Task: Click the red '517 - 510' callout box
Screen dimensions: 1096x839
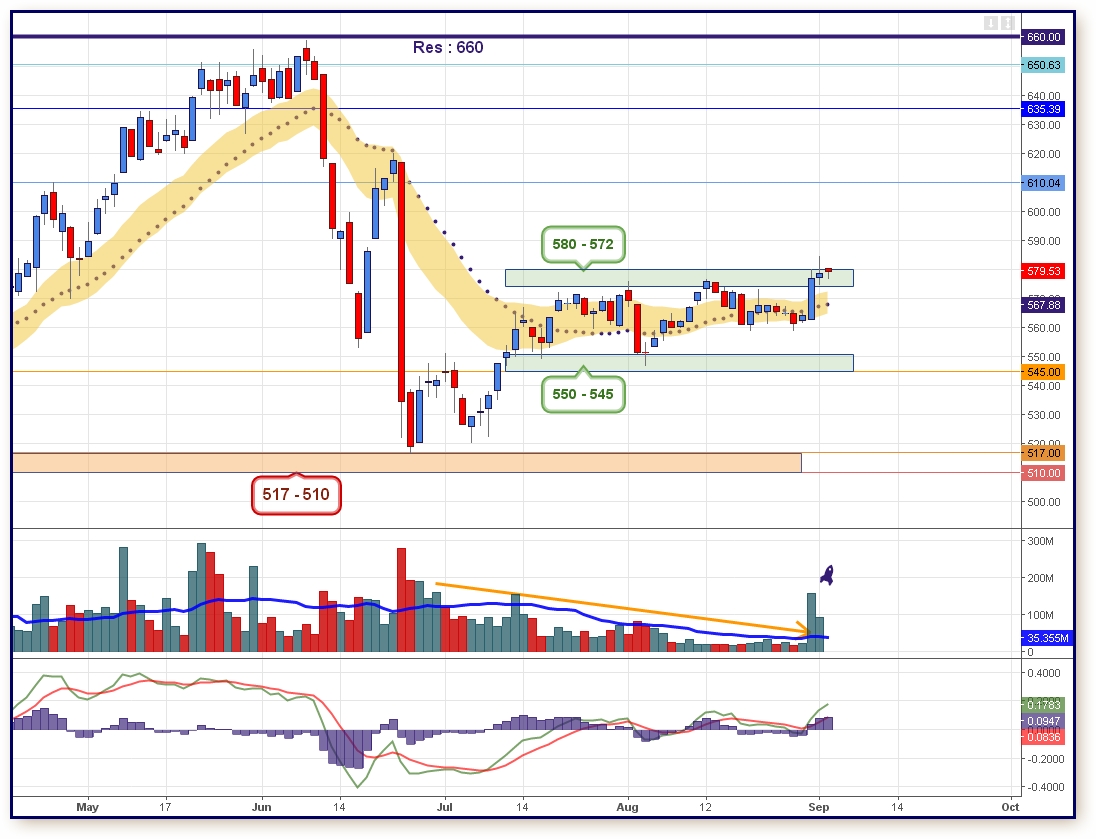Action: click(x=296, y=494)
